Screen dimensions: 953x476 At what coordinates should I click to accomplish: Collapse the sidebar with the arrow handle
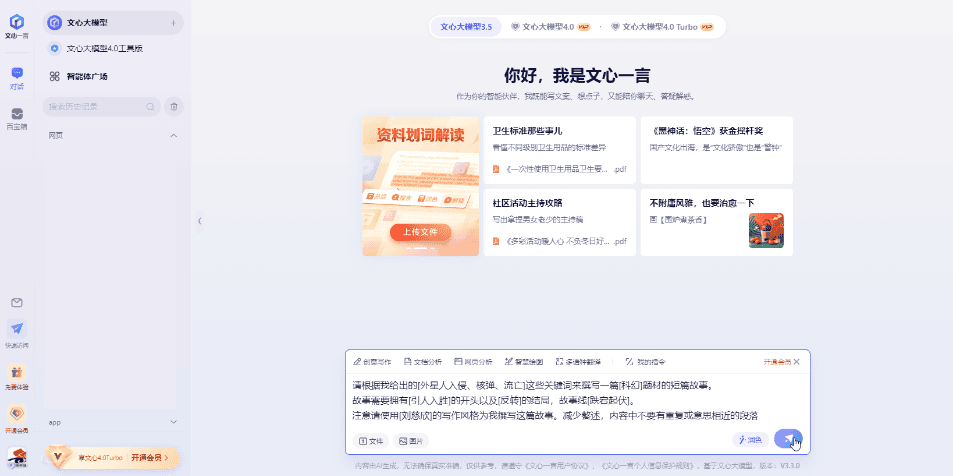pos(199,221)
